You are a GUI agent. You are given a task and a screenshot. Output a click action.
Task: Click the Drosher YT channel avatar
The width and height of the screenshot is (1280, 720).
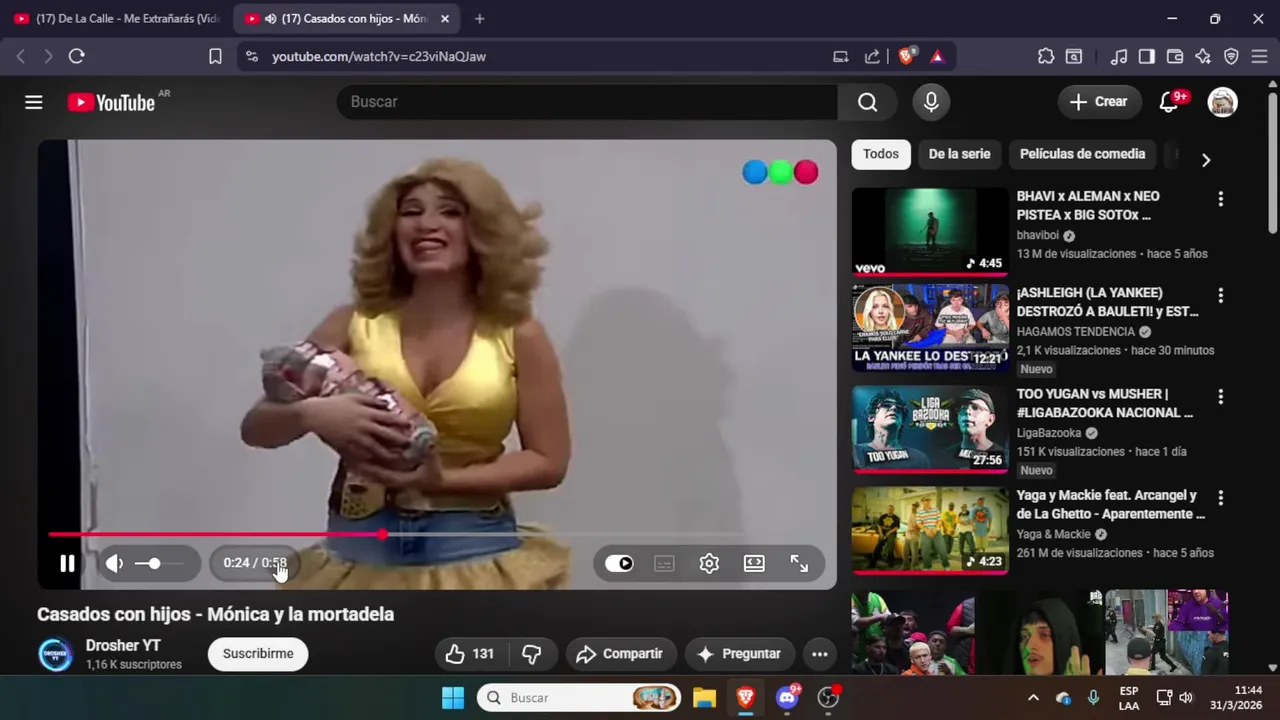pyautogui.click(x=55, y=654)
